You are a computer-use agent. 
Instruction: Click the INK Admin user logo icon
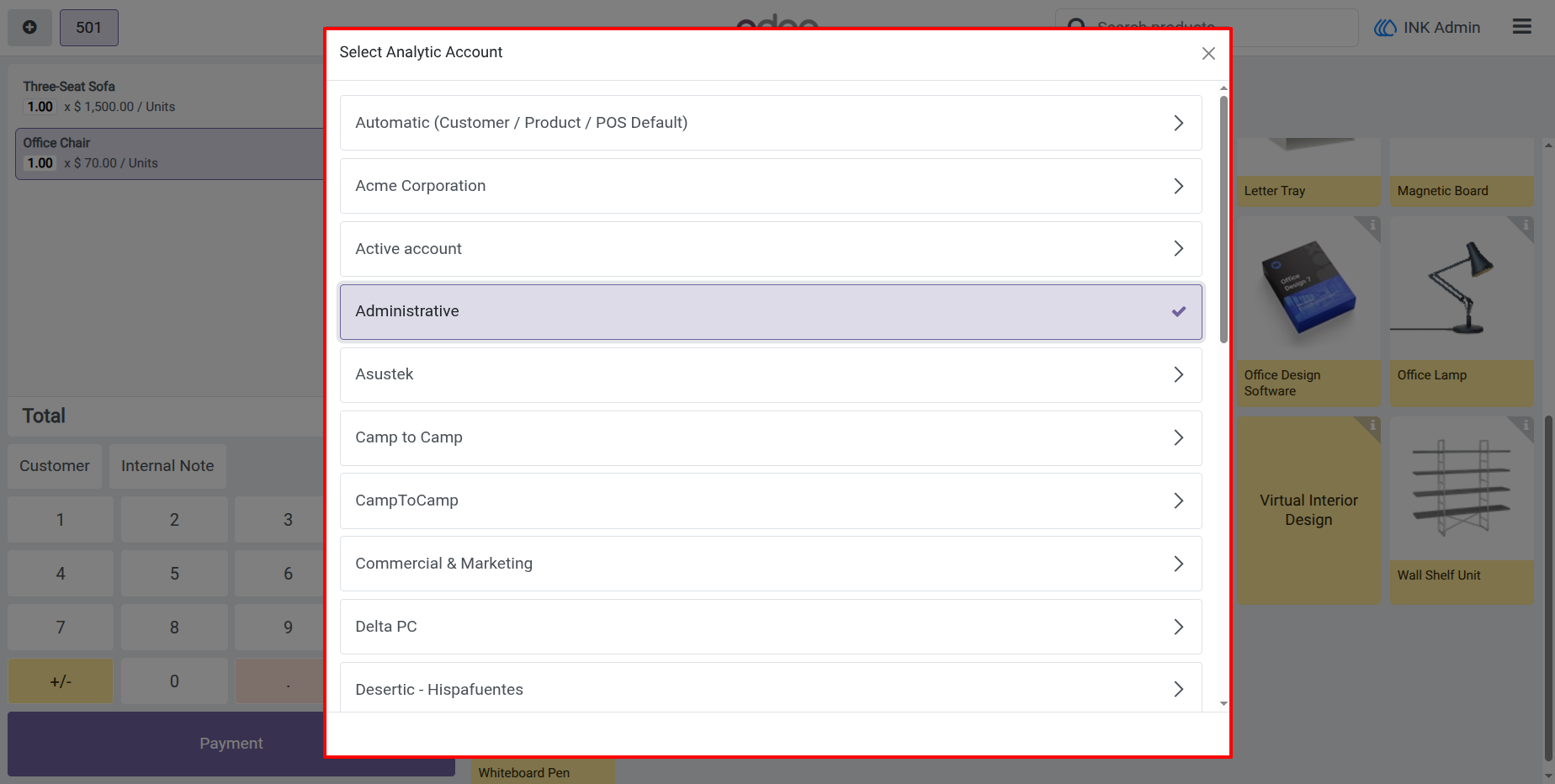(1385, 28)
